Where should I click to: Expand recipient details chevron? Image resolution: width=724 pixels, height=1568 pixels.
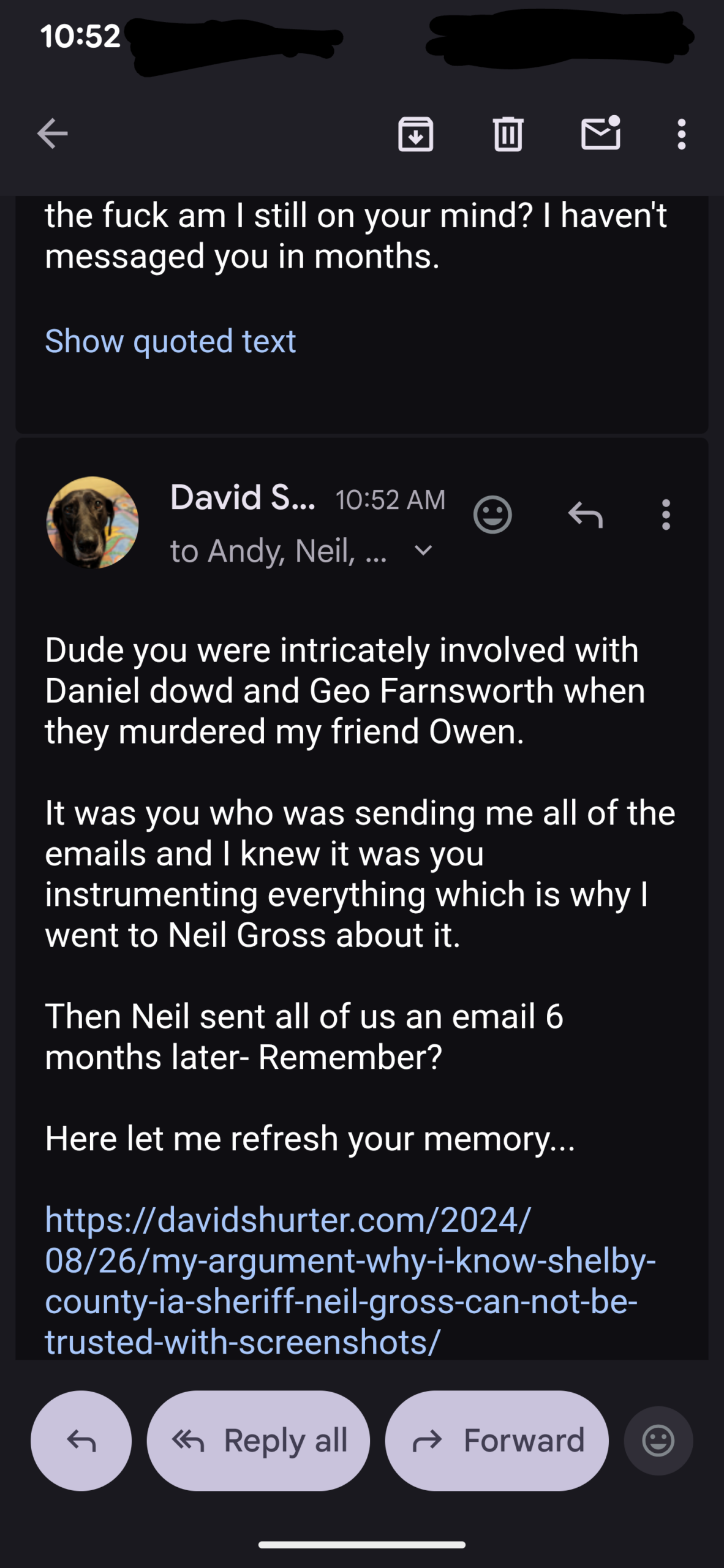tap(423, 551)
